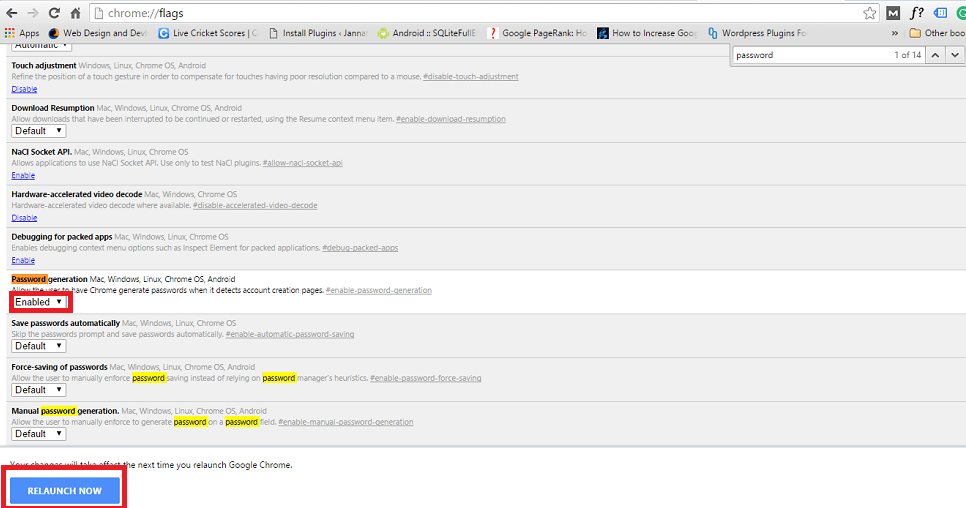
Task: Open the #enable-download-resumption anchor link
Action: point(451,119)
